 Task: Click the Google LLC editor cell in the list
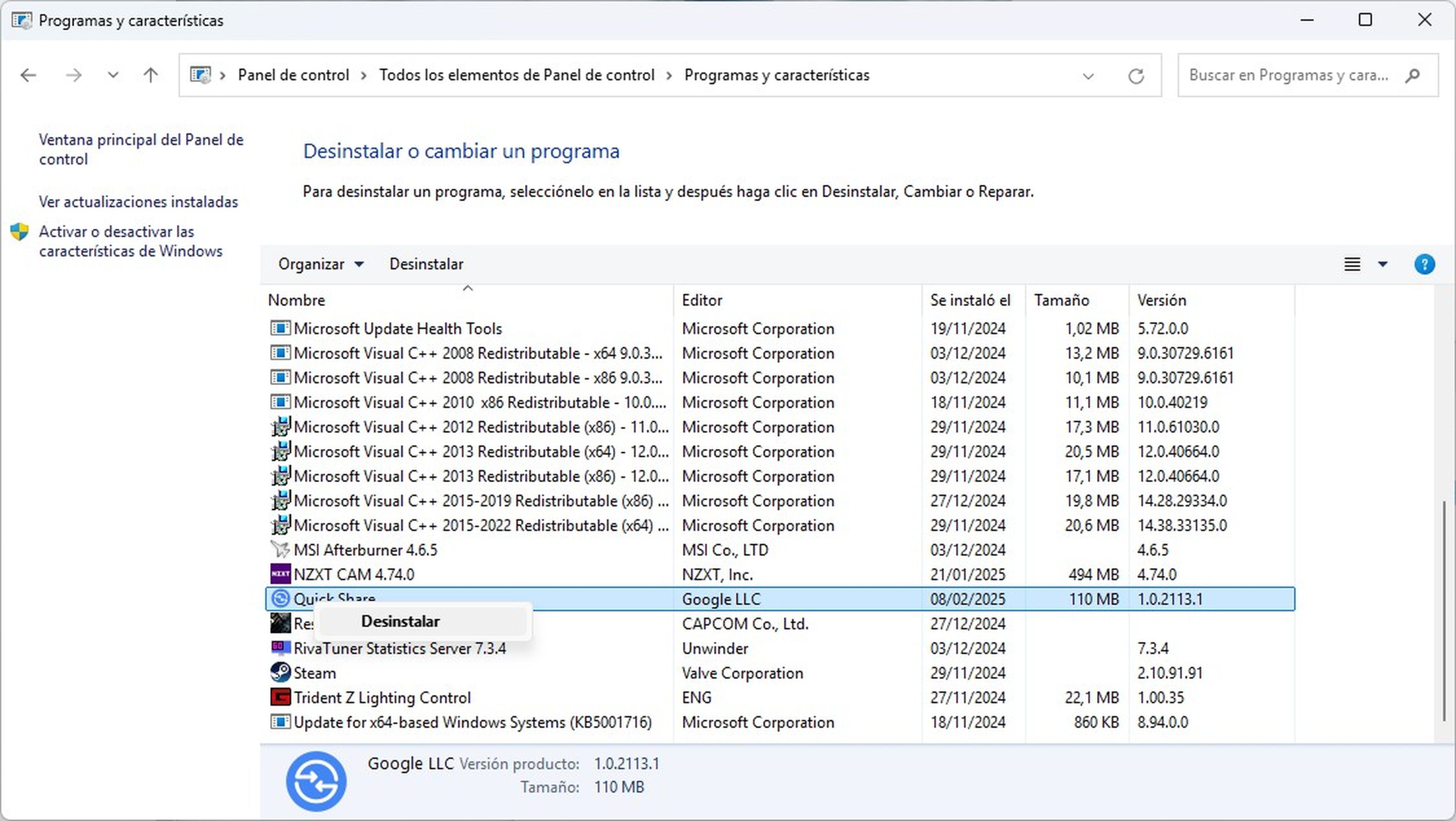tap(721, 599)
